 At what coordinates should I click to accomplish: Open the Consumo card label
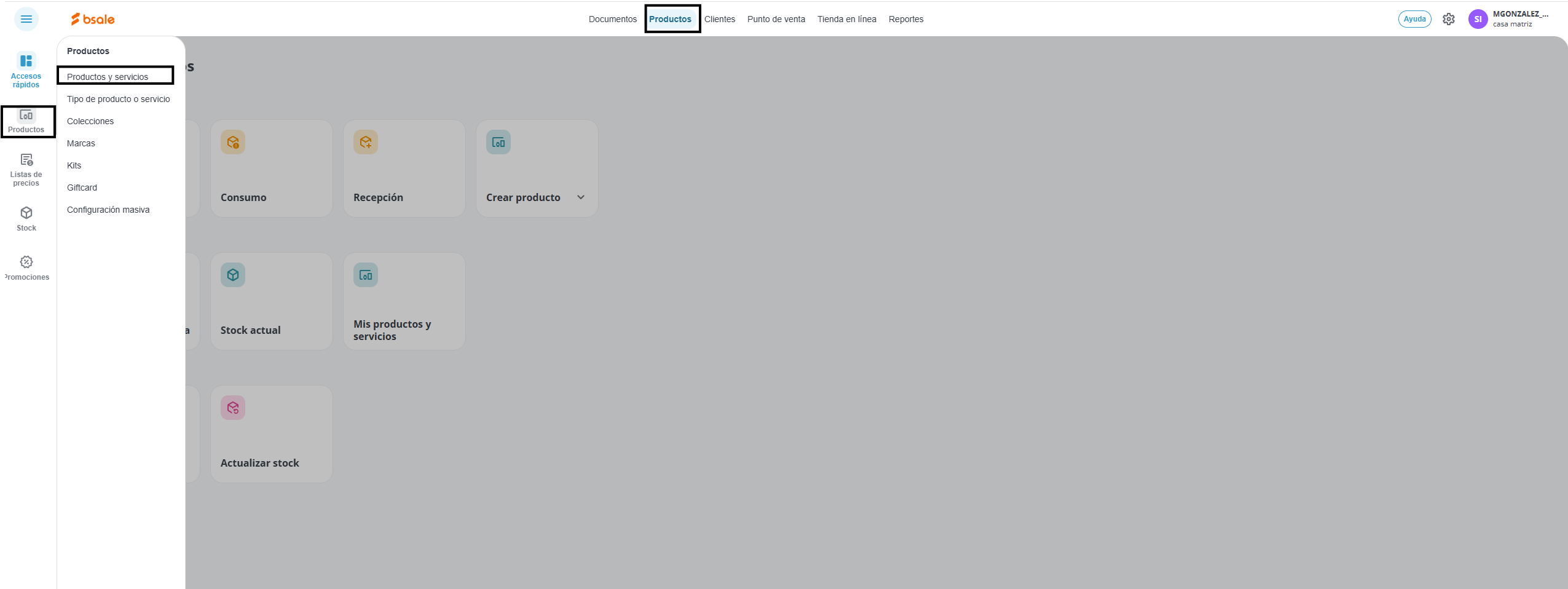(243, 197)
